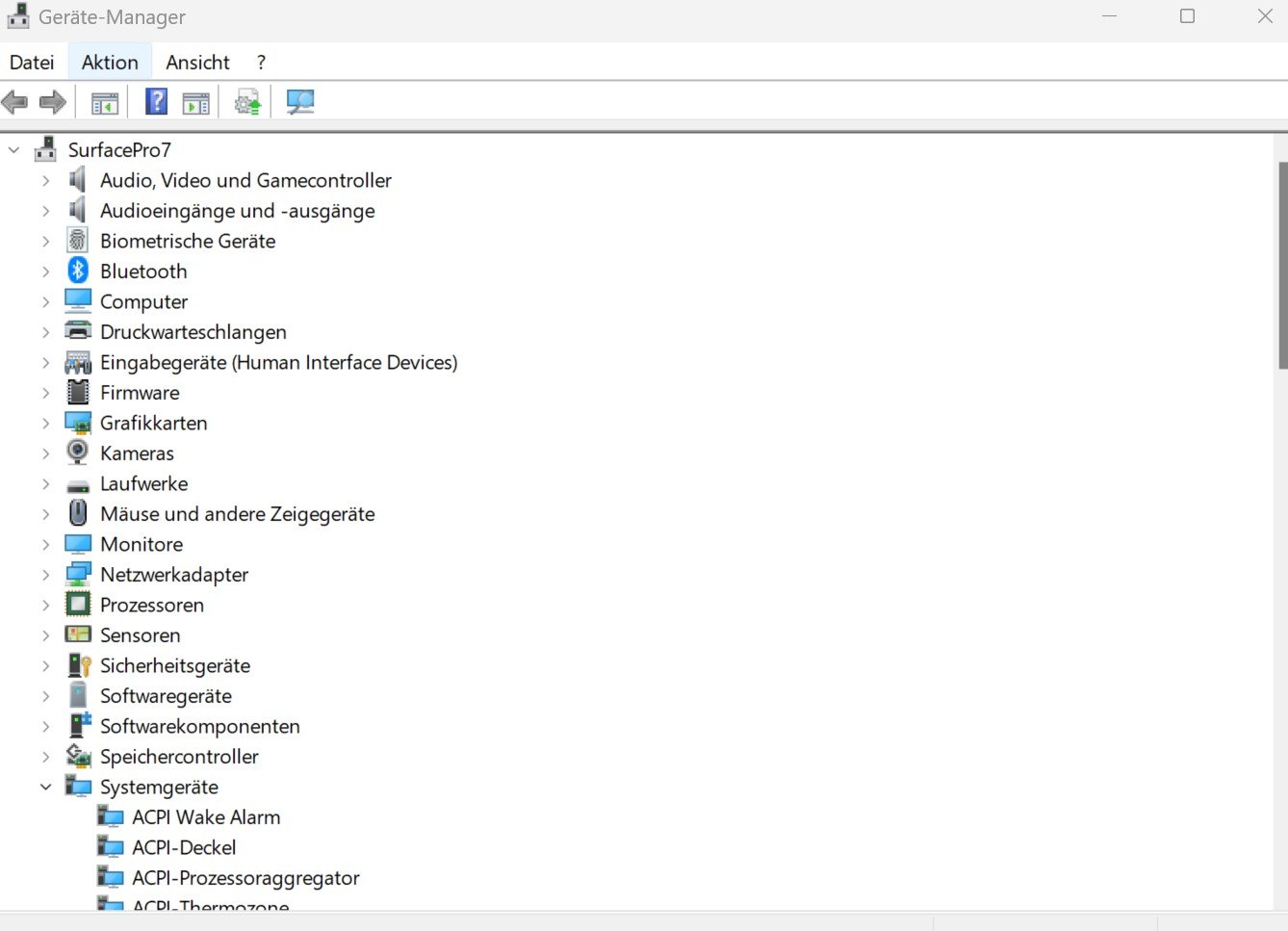Click the Biometrische Geräte fingerprint icon
Screen dimensions: 1288x931
pos(78,241)
